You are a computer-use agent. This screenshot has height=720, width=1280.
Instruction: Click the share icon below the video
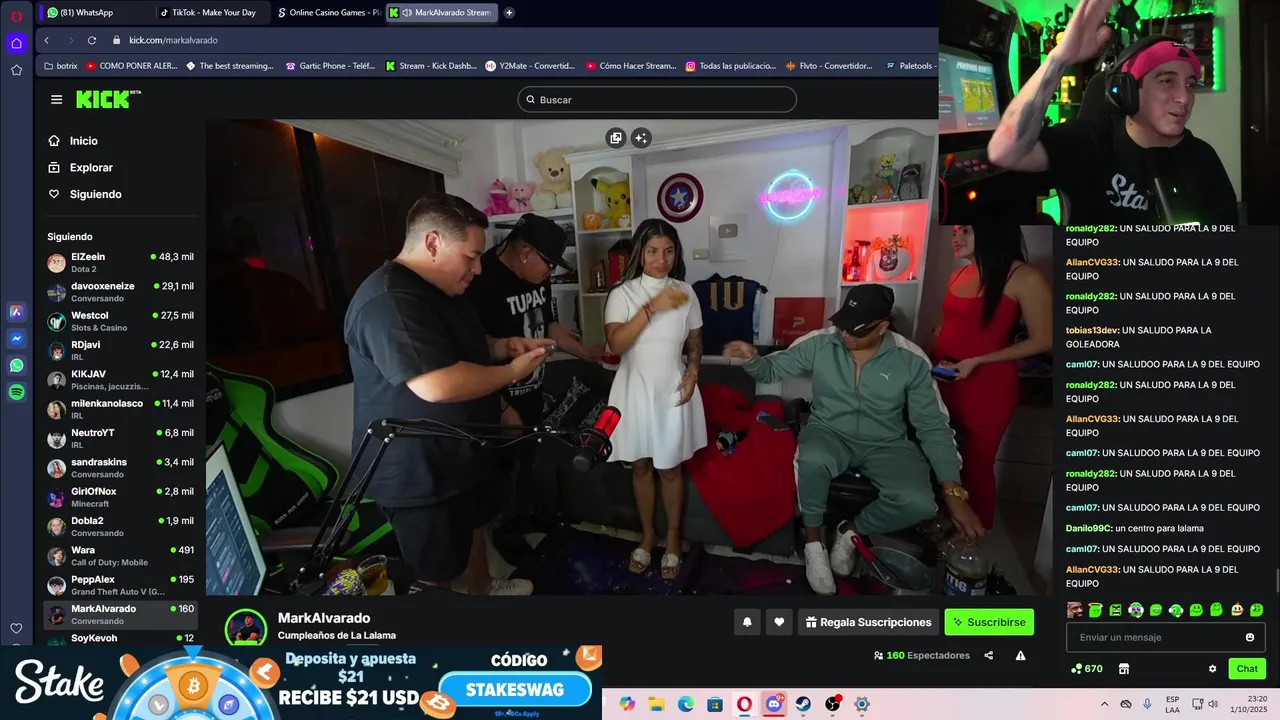point(989,655)
